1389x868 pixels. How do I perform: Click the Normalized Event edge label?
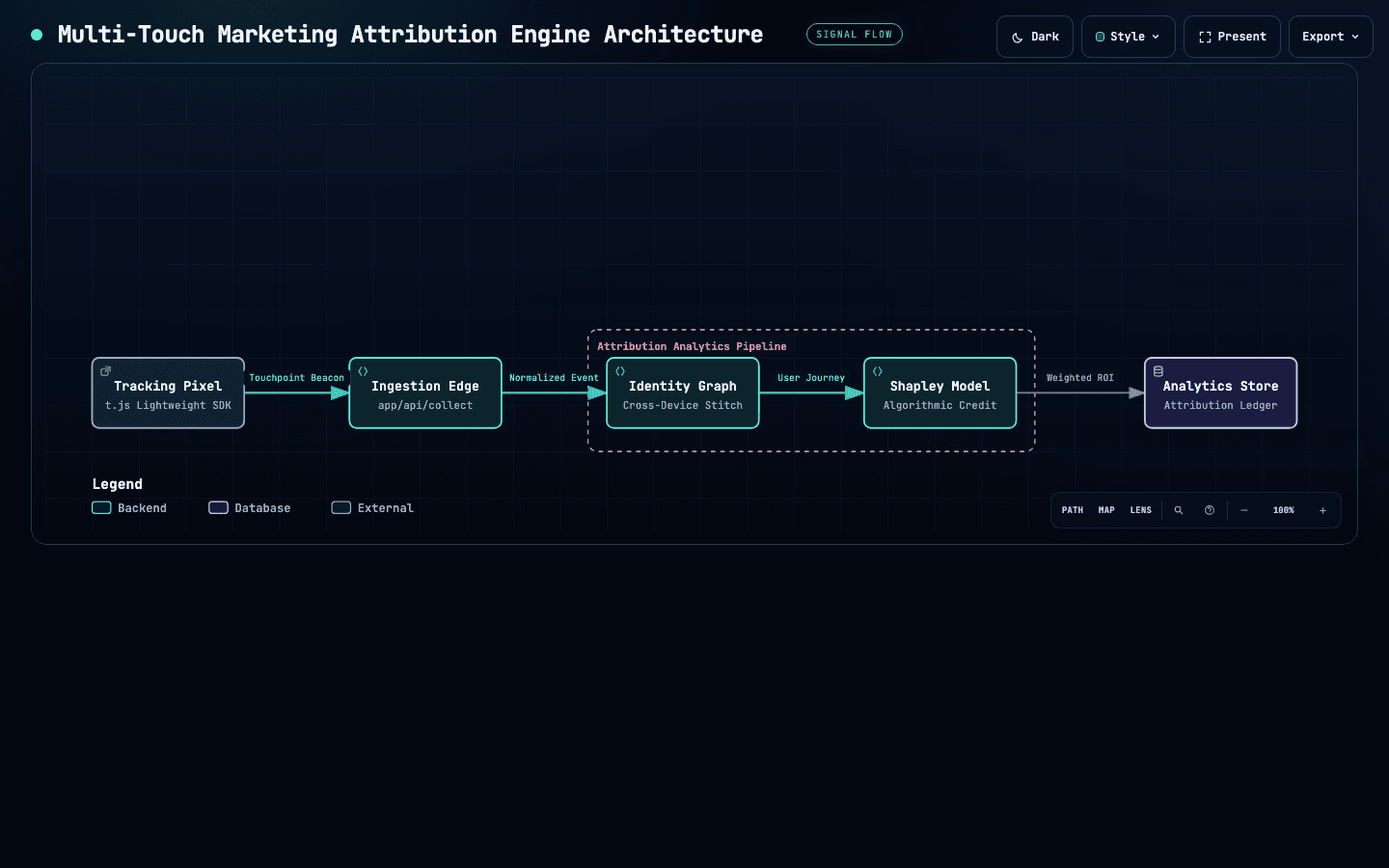click(x=554, y=378)
